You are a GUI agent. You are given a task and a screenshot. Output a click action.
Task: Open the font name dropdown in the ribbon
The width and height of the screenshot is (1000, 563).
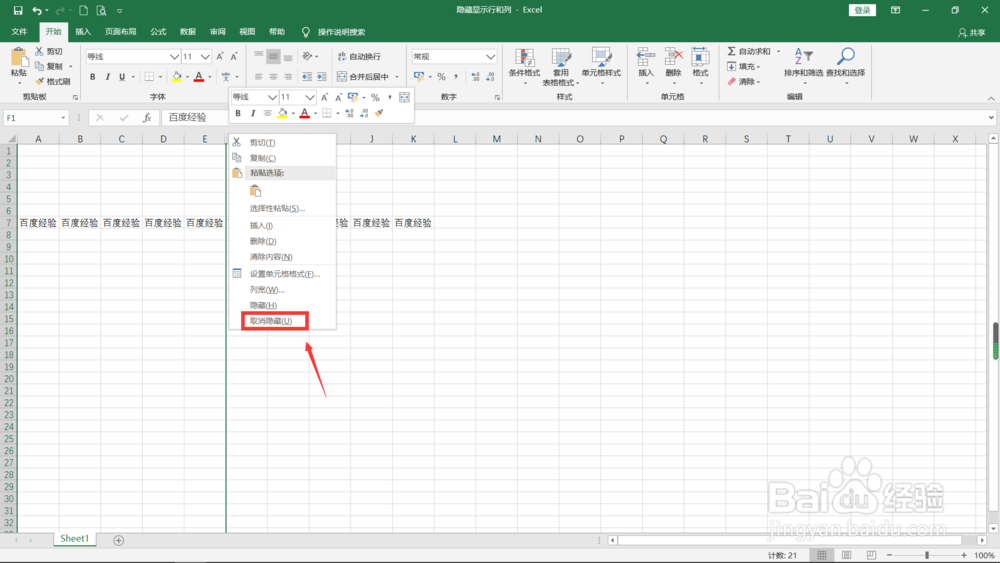[174, 57]
